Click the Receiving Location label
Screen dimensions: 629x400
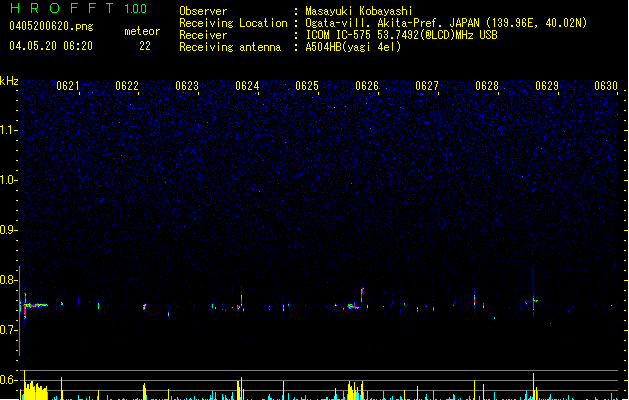pyautogui.click(x=233, y=23)
